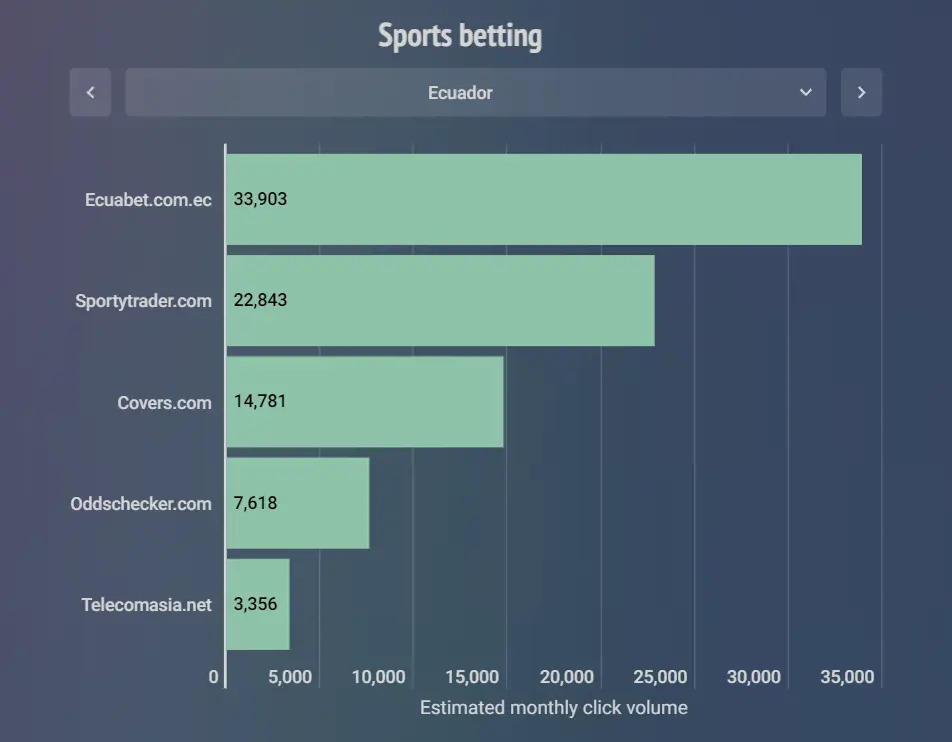Image resolution: width=952 pixels, height=742 pixels.
Task: Click the 33,903 value label
Action: point(260,199)
